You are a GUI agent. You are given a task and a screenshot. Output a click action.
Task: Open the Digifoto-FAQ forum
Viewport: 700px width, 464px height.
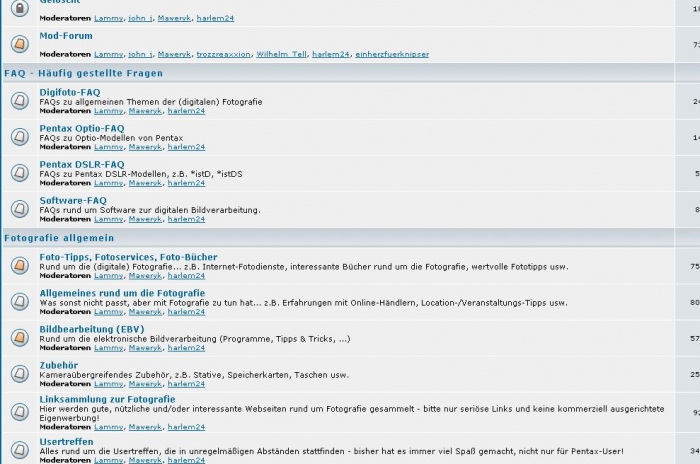point(70,92)
